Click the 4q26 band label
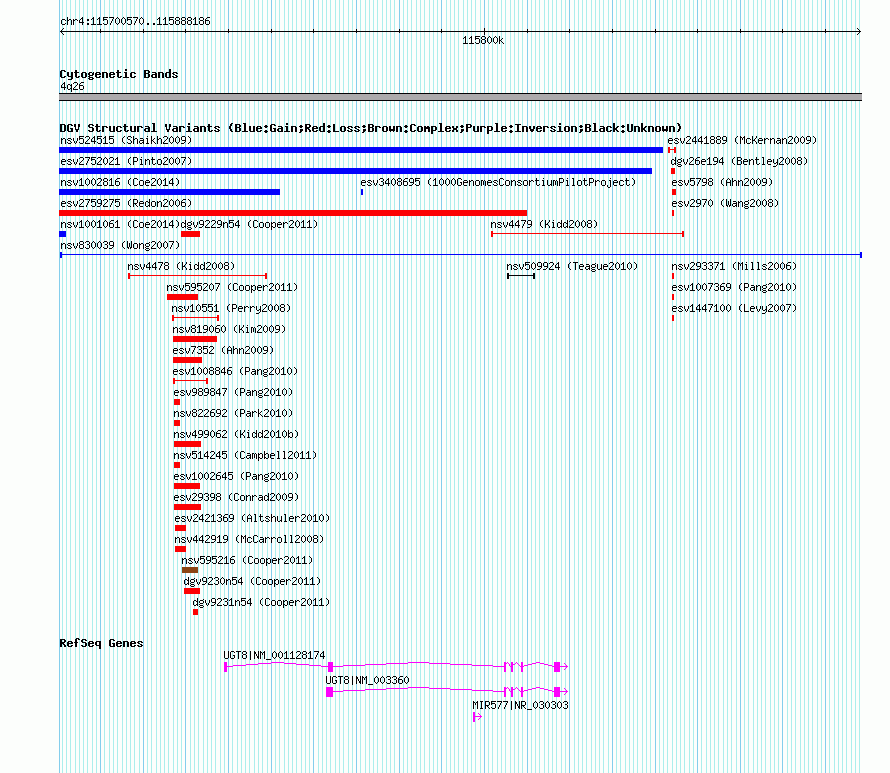Viewport: 890px width, 773px height. 72,86
